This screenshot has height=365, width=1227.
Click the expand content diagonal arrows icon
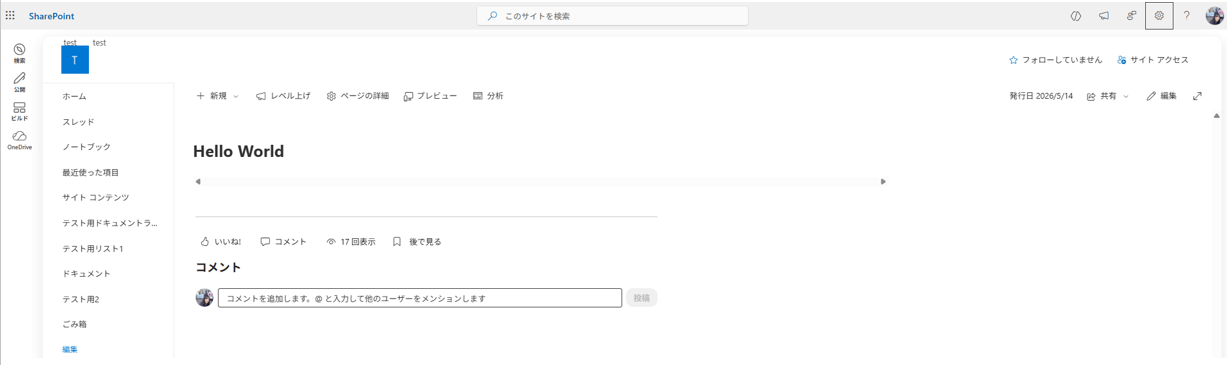click(1197, 96)
